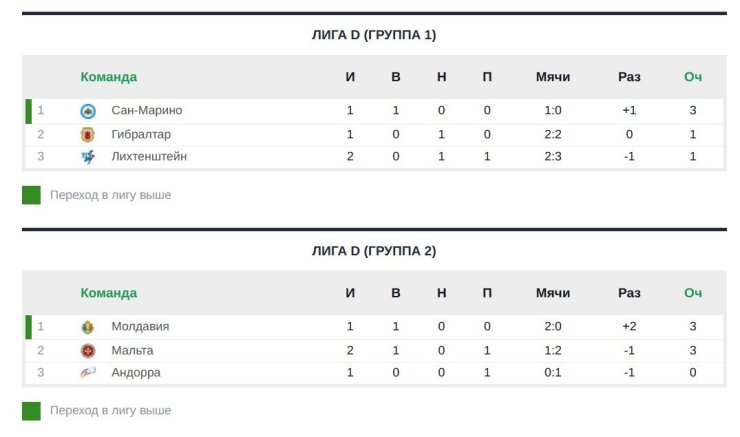Click the Malta team crest icon
Viewport: 740px width, 437px height.
coord(88,350)
